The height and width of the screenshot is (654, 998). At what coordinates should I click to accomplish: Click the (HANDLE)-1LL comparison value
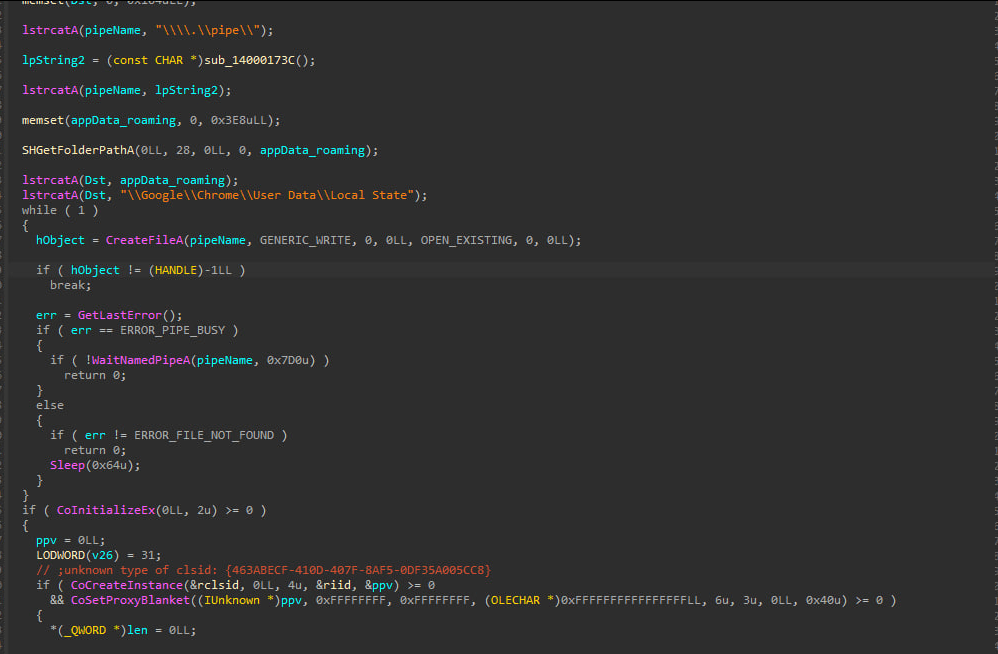[x=190, y=270]
